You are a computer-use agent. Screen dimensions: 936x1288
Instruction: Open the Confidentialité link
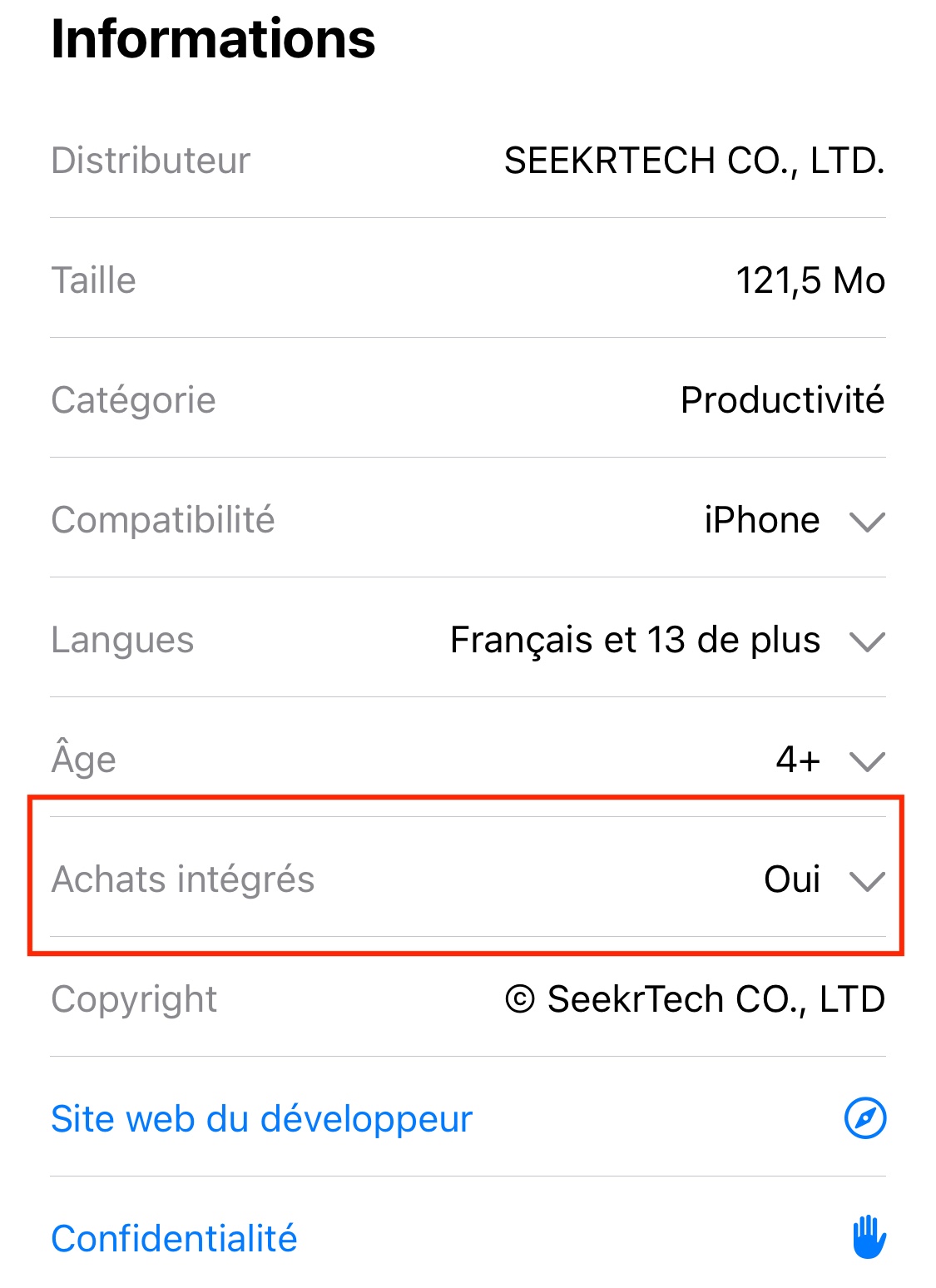click(174, 1238)
